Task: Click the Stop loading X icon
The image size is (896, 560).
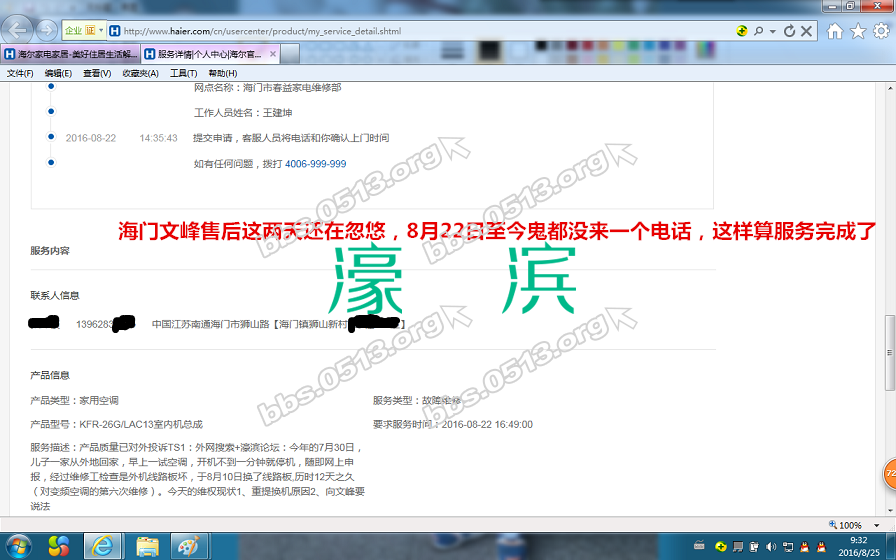Action: 806,32
